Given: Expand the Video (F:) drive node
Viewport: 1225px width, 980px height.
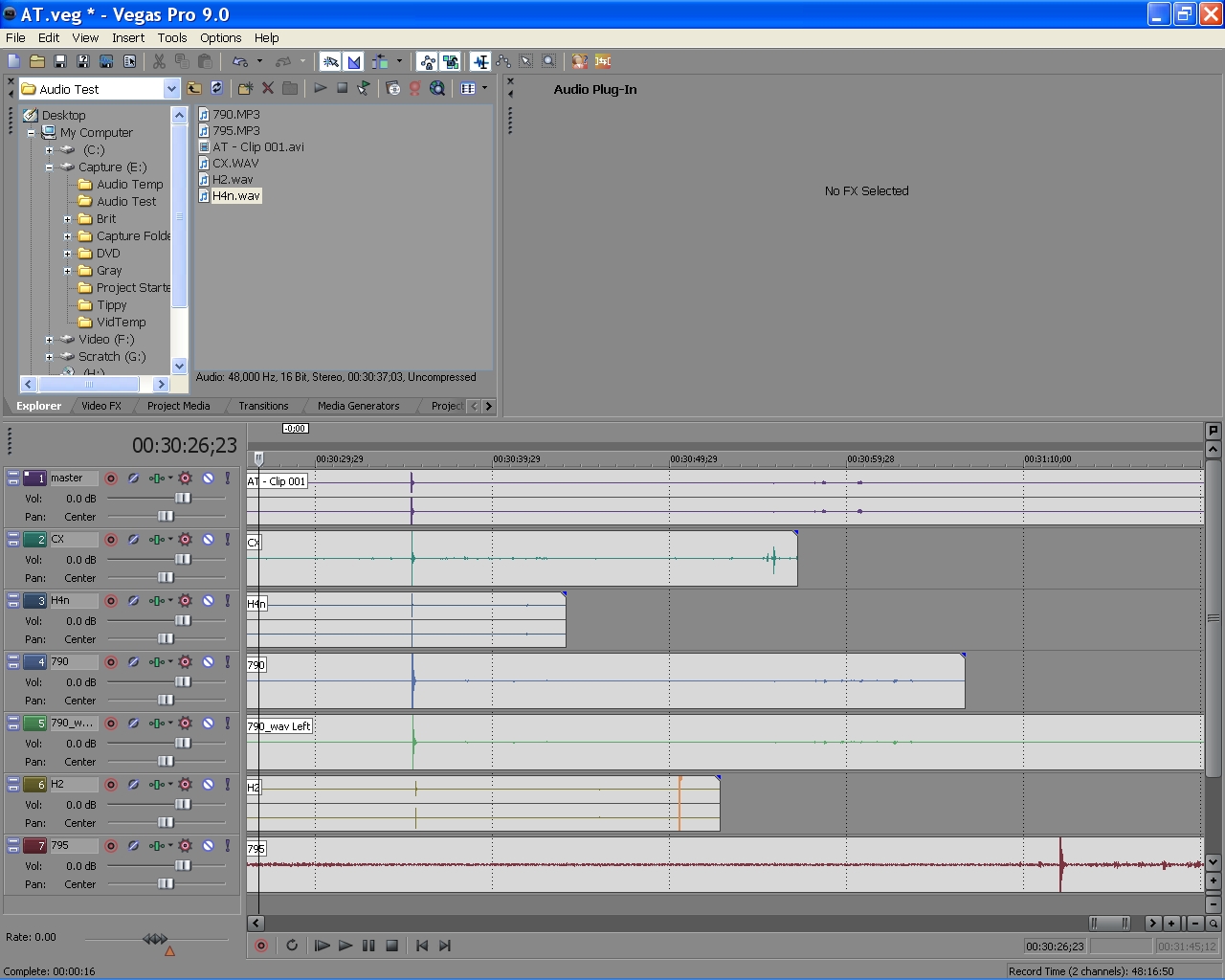Looking at the screenshot, I should point(50,340).
